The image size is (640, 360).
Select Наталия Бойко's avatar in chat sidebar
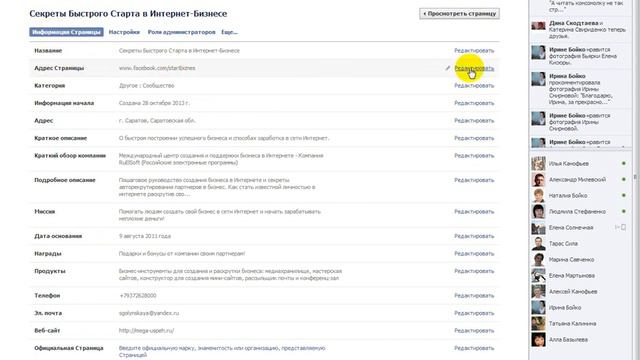538,196
